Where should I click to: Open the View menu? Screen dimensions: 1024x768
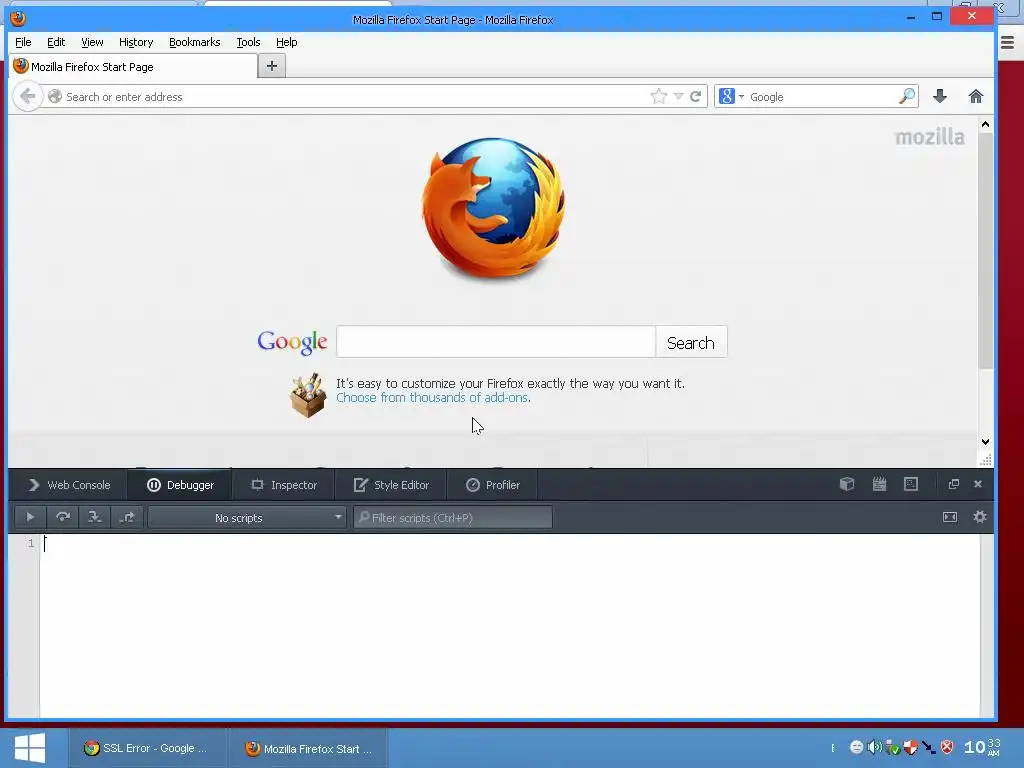tap(92, 42)
